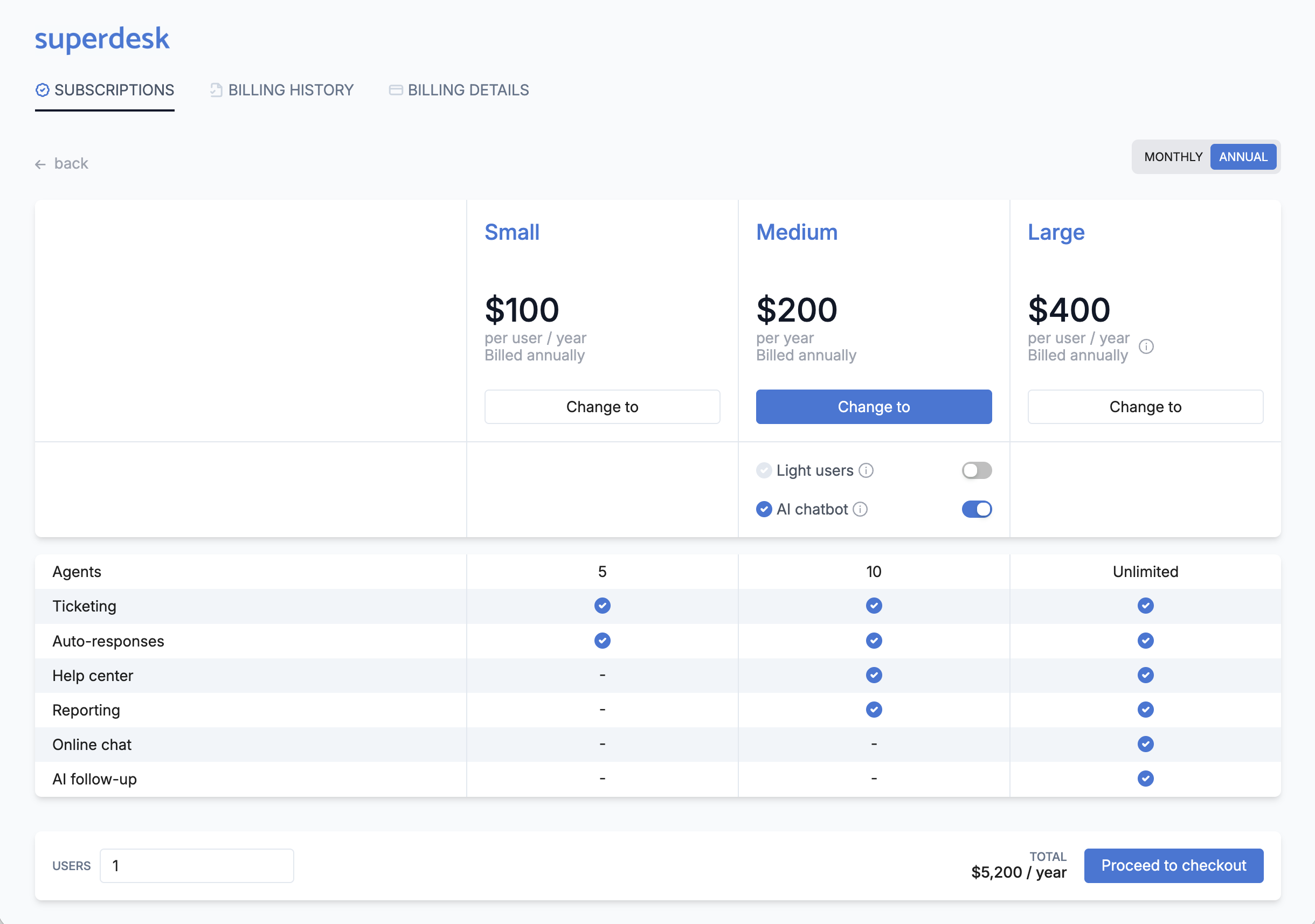Image resolution: width=1315 pixels, height=924 pixels.
Task: Go back using the back link
Action: point(62,164)
